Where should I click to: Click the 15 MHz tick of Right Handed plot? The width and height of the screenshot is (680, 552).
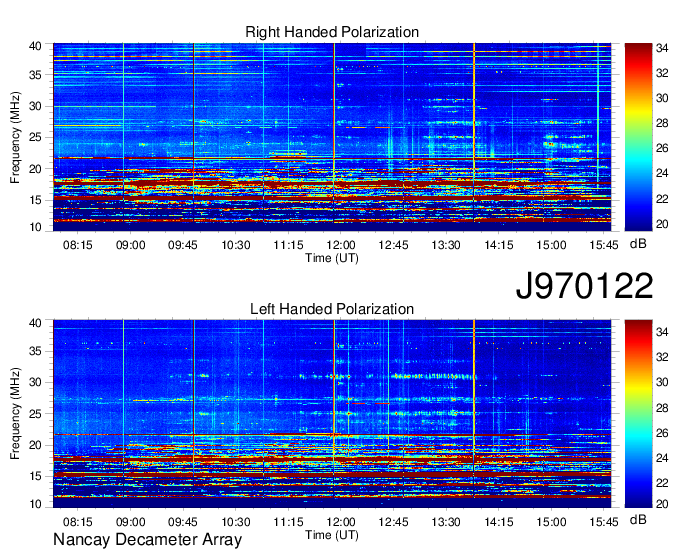point(35,200)
